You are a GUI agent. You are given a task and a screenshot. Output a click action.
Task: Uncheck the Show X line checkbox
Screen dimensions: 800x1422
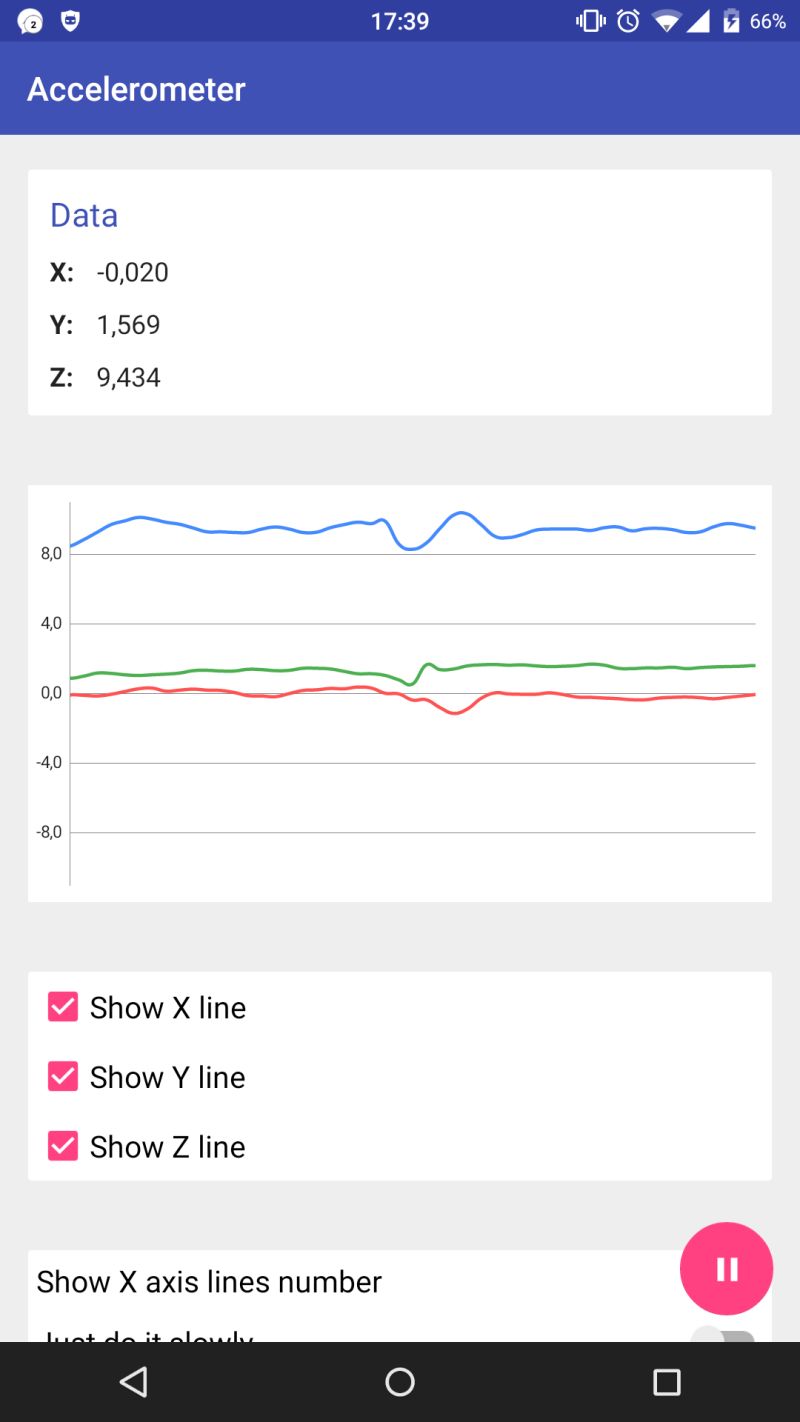click(x=63, y=1007)
